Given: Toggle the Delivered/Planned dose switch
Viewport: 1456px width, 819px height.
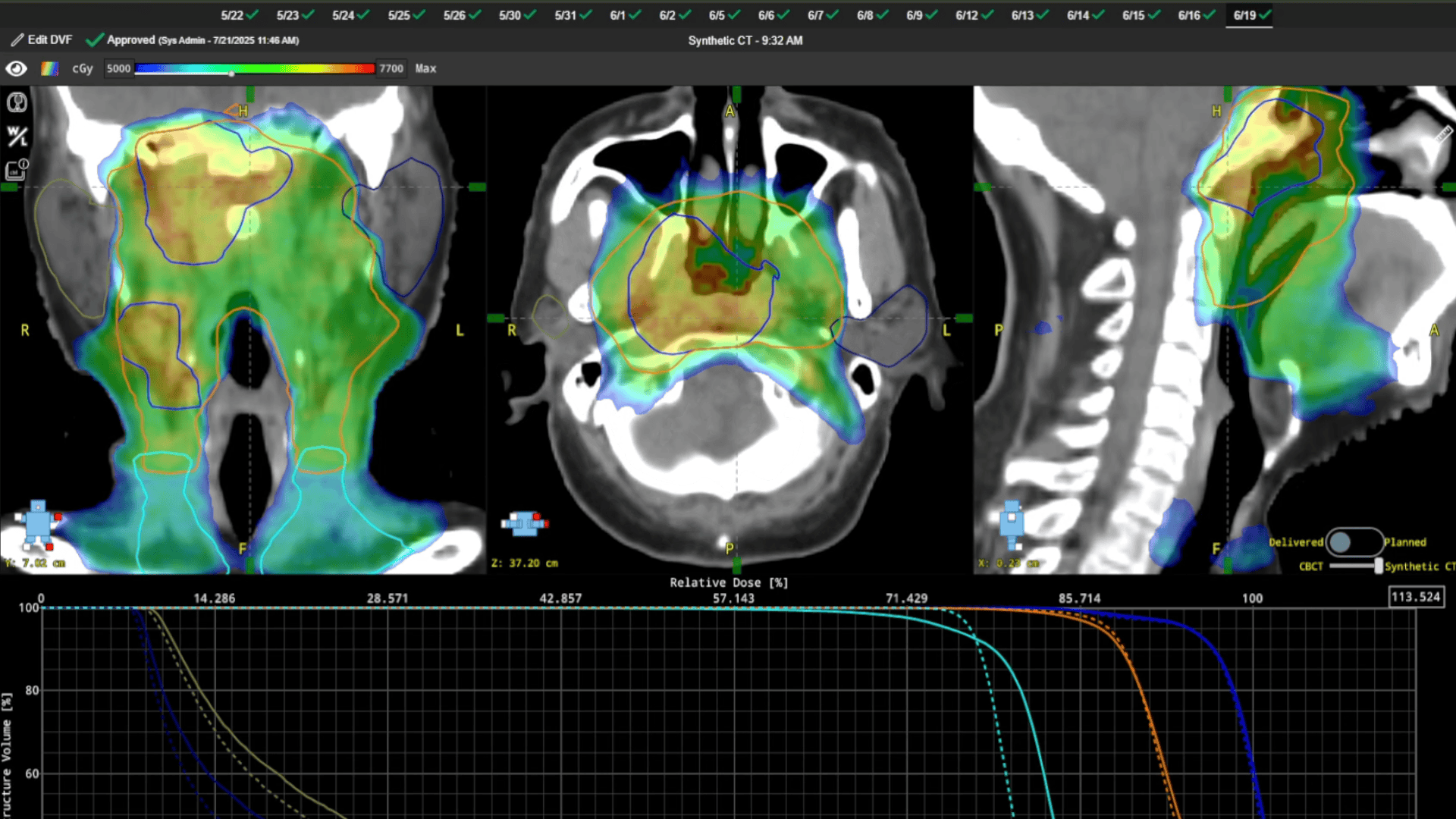Looking at the screenshot, I should tap(1354, 541).
